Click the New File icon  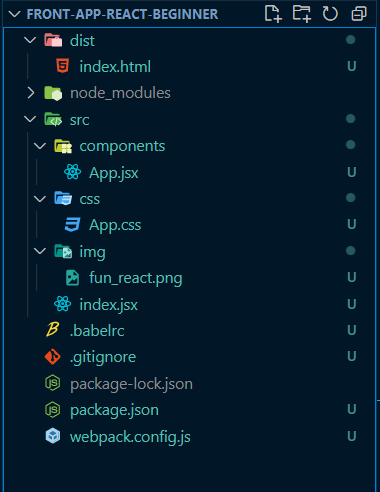(273, 14)
